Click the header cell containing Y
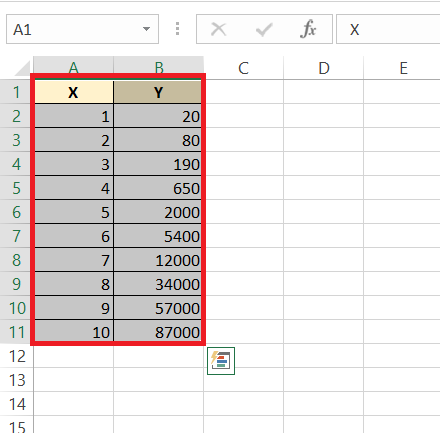Screen dimensions: 440x433 point(158,92)
